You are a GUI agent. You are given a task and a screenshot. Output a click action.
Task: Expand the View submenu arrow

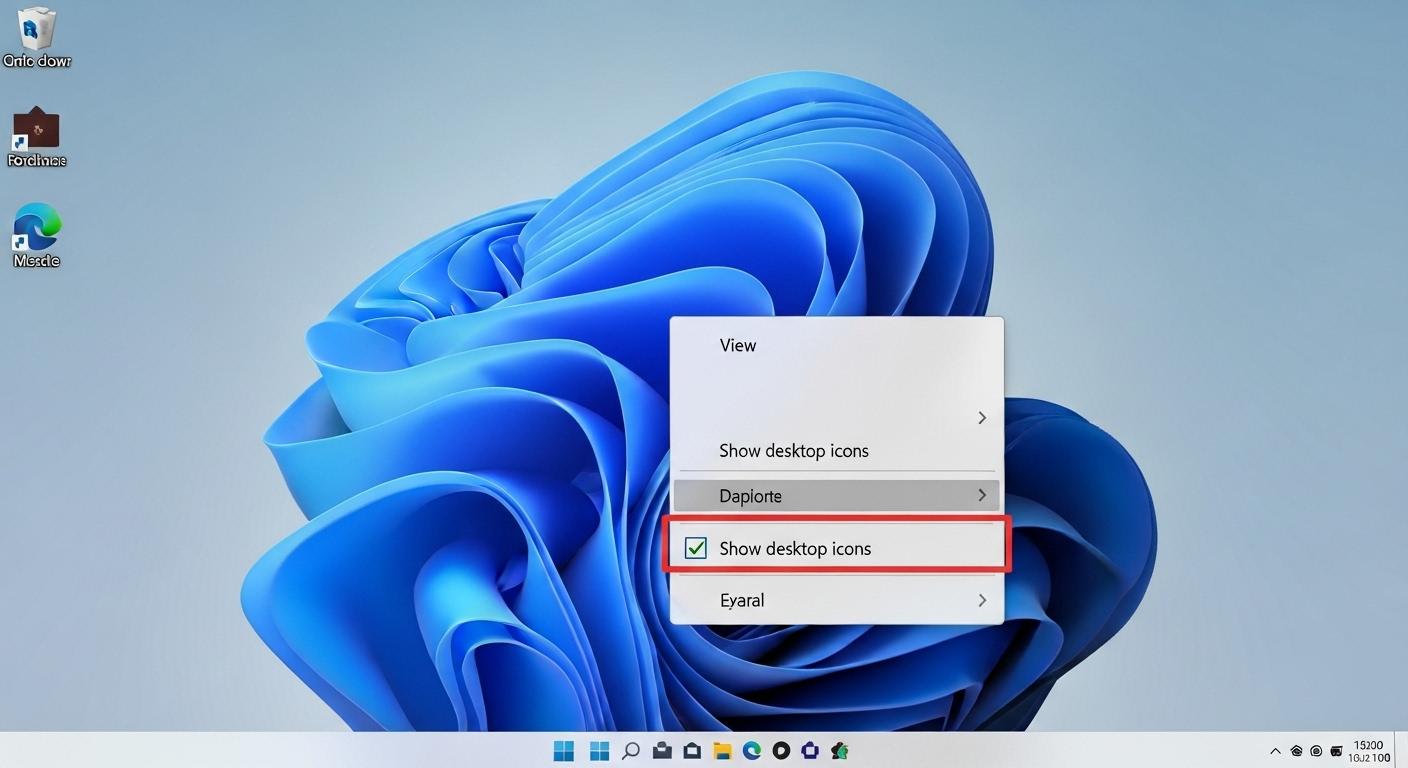pyautogui.click(x=981, y=418)
